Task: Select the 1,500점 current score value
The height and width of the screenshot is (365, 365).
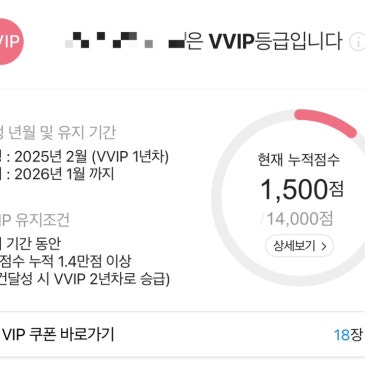Action: [x=302, y=189]
